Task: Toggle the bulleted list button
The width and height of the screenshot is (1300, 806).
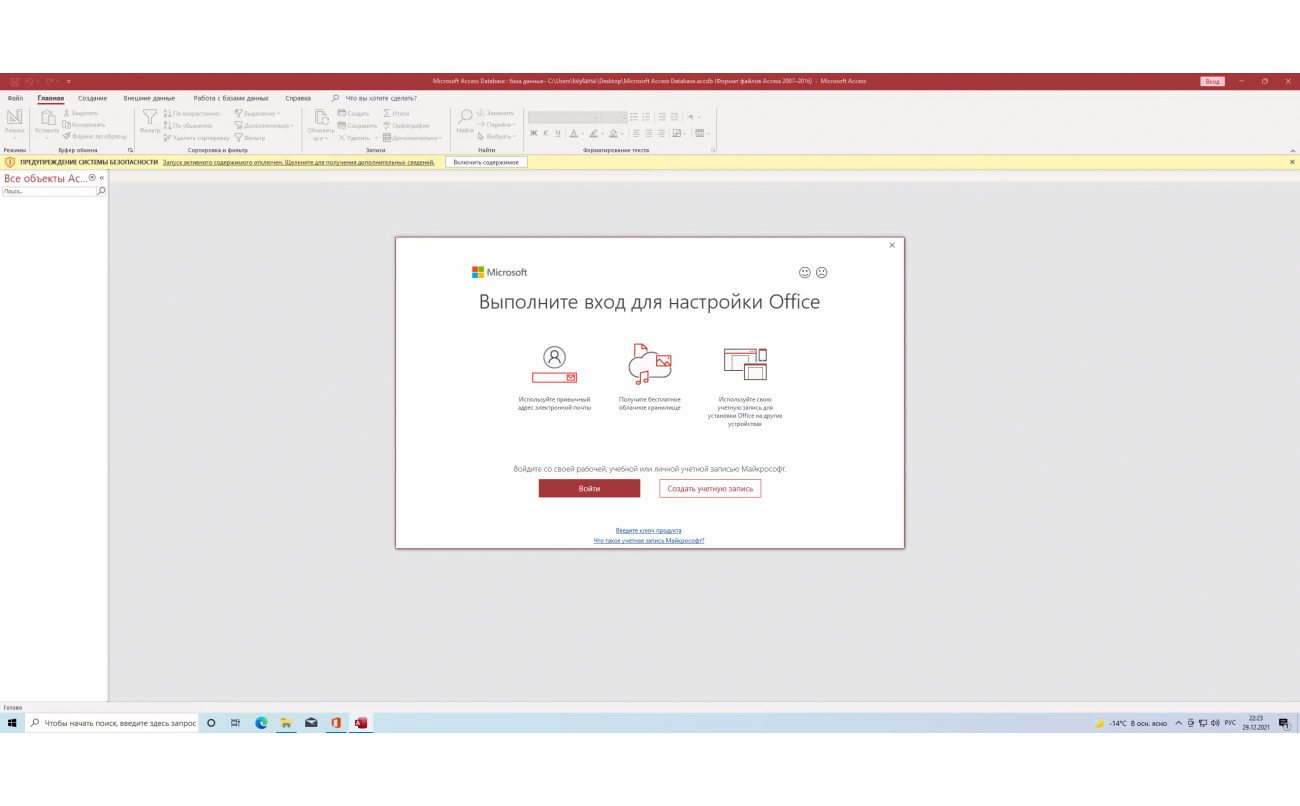Action: 634,117
